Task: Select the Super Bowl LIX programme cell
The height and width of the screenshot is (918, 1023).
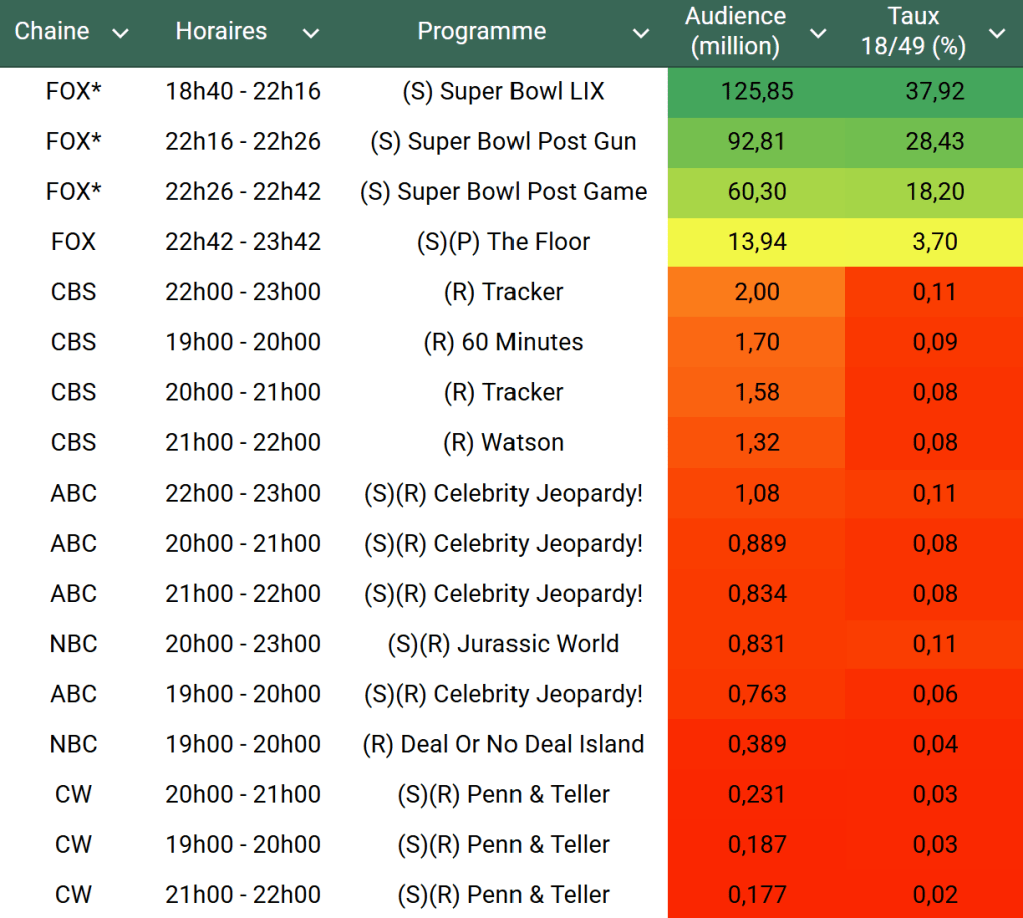Action: click(503, 92)
